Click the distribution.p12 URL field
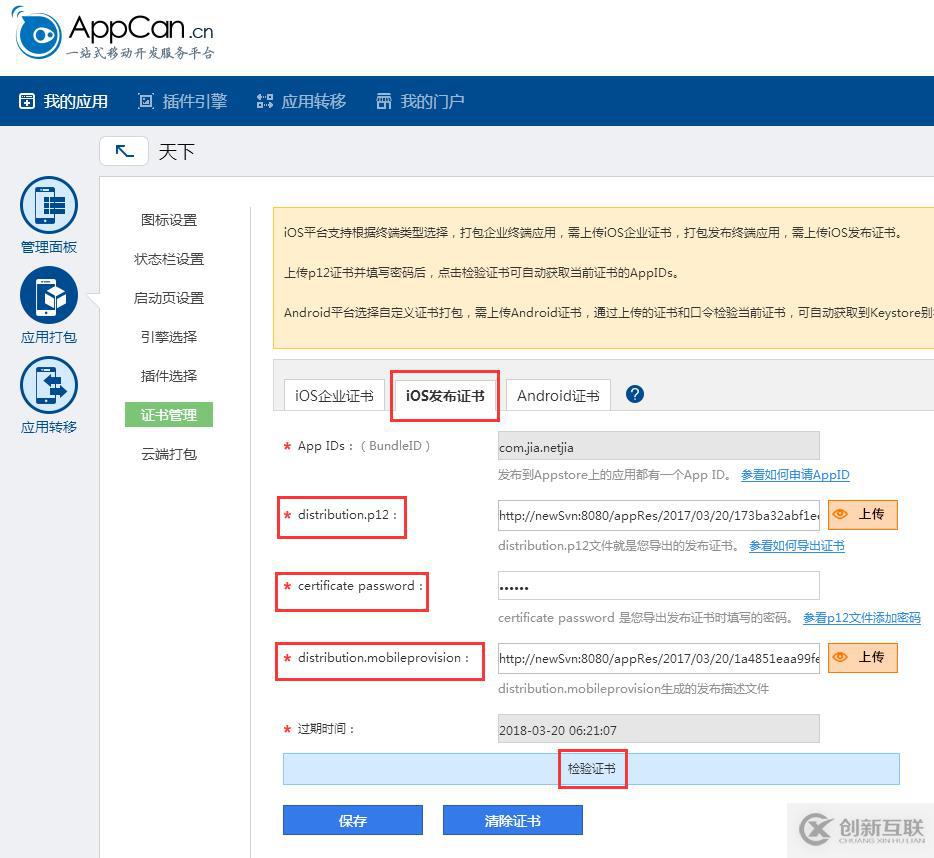Screen dimensions: 934x858 [x=659, y=515]
